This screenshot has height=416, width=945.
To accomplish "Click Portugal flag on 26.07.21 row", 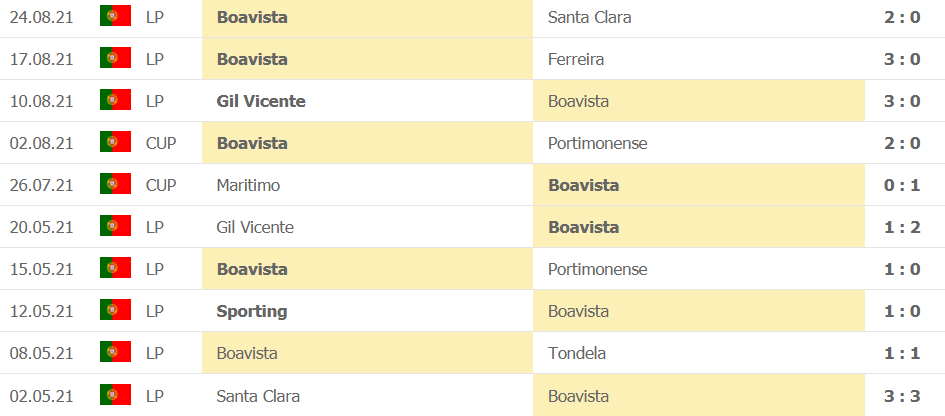I will click(x=116, y=184).
